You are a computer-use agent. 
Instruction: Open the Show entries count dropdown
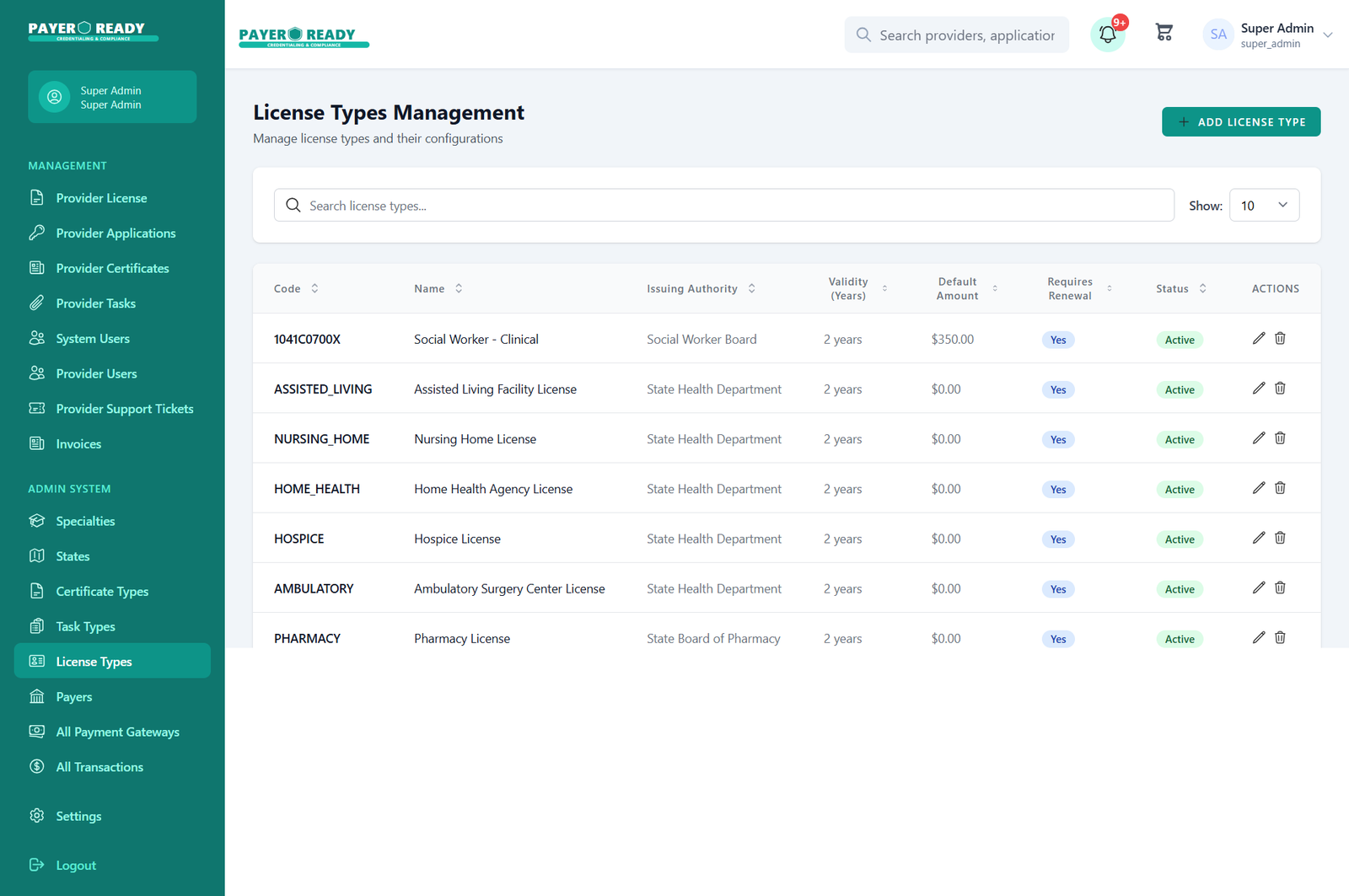(1264, 206)
